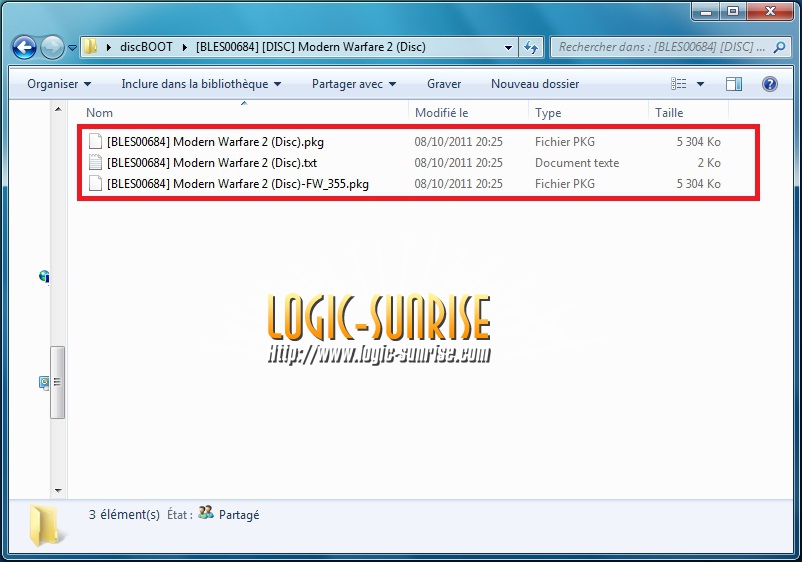Click the Forward navigation arrow button

pyautogui.click(x=52, y=47)
